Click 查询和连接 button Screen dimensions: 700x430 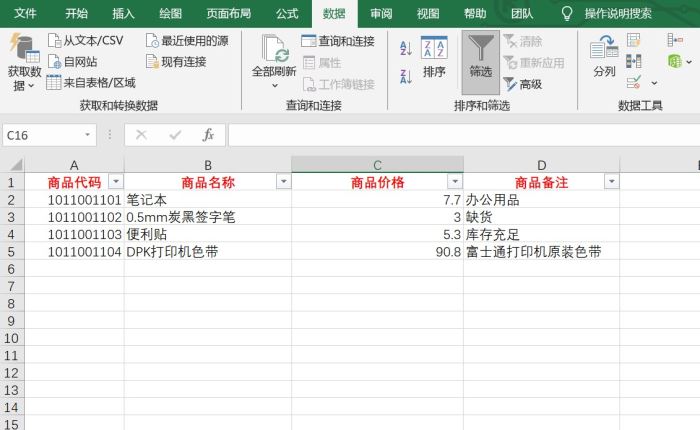pos(338,41)
